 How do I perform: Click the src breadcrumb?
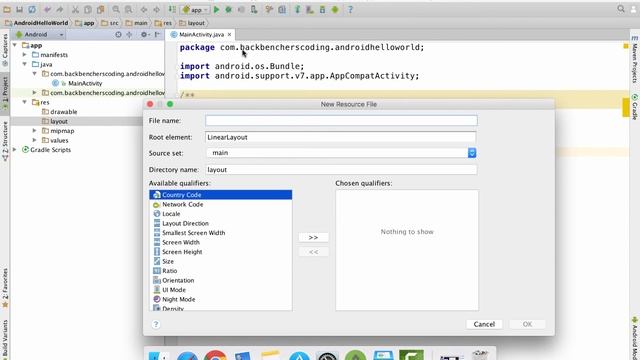pos(110,23)
